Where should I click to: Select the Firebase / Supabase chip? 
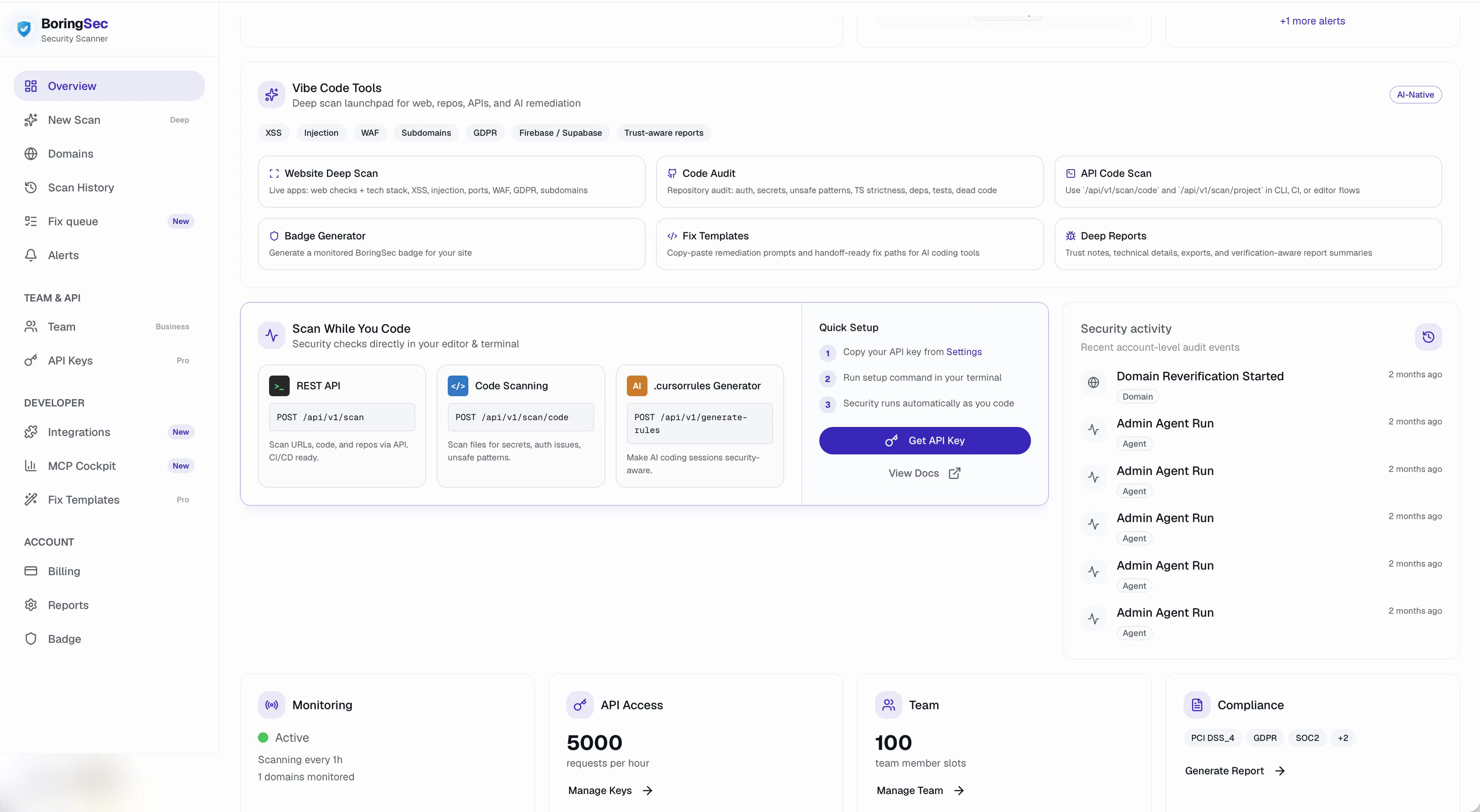[x=560, y=133]
